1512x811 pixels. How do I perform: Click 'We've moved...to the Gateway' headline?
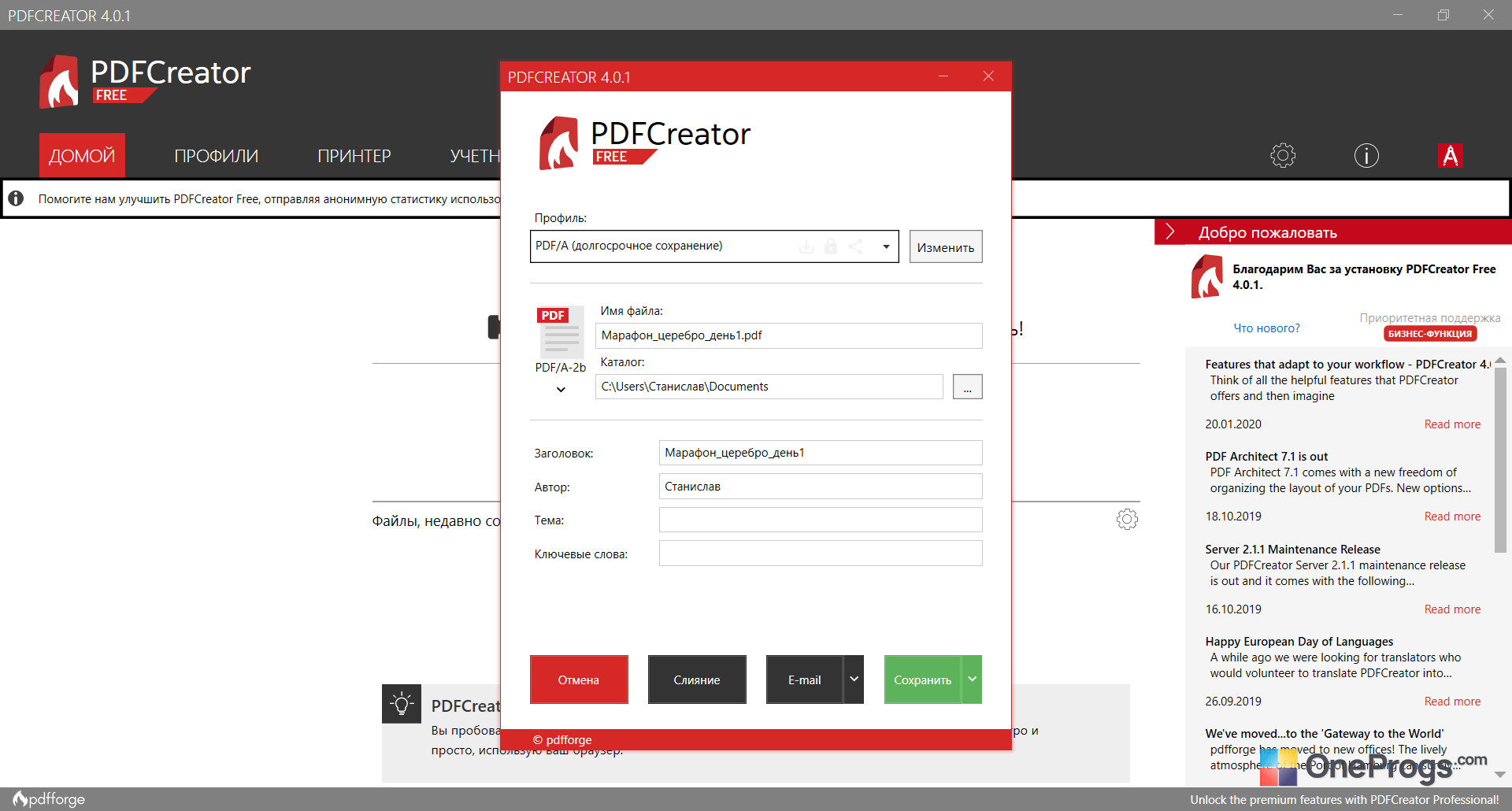pyautogui.click(x=1324, y=733)
